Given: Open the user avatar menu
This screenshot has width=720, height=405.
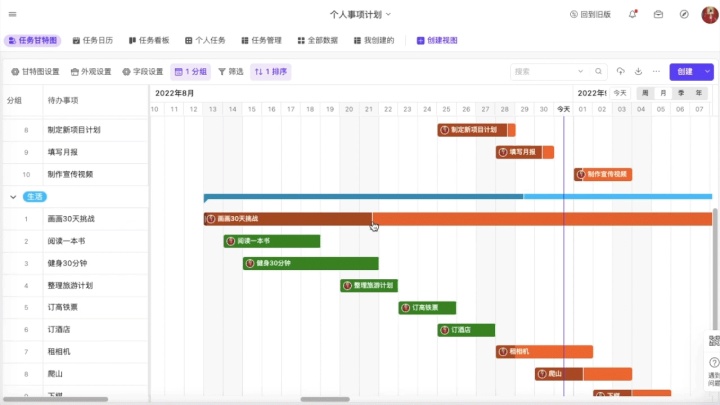Looking at the screenshot, I should (x=709, y=14).
